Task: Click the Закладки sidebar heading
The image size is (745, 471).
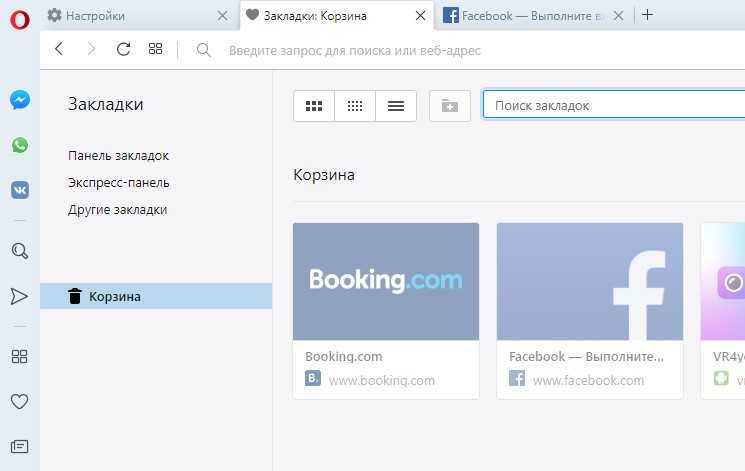Action: coord(105,104)
